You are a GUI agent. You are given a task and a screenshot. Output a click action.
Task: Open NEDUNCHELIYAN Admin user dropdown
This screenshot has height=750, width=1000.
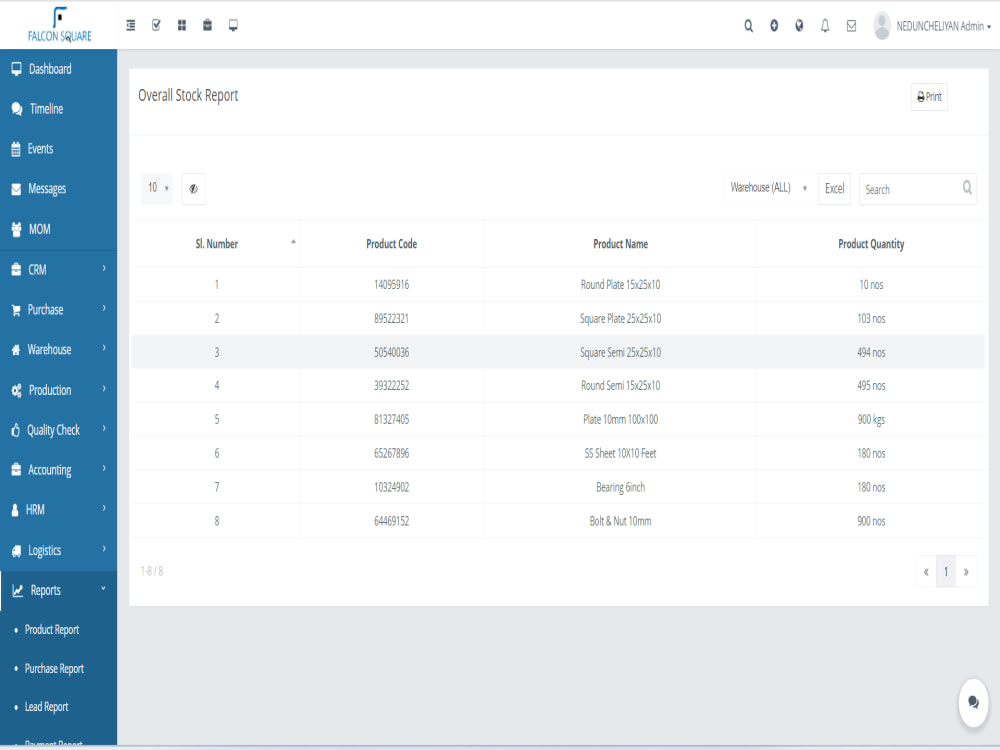[x=943, y=26]
